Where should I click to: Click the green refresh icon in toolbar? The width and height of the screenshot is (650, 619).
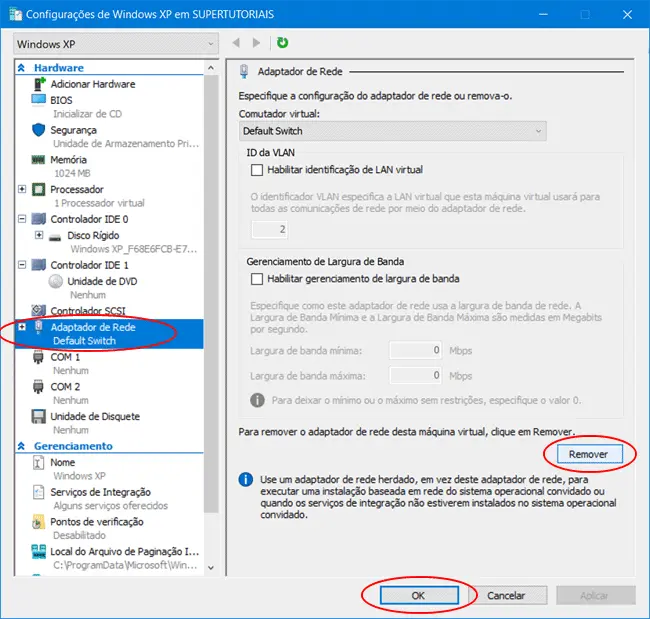click(x=282, y=43)
